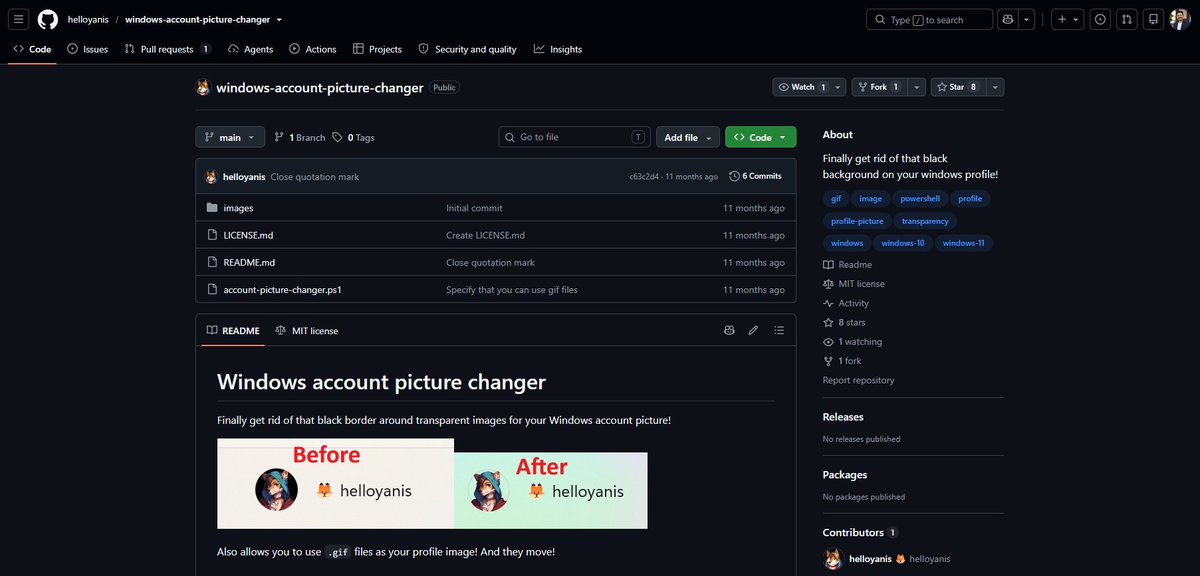
Task: Open helloyanis contributor profile at the bottom
Action: pos(886,558)
